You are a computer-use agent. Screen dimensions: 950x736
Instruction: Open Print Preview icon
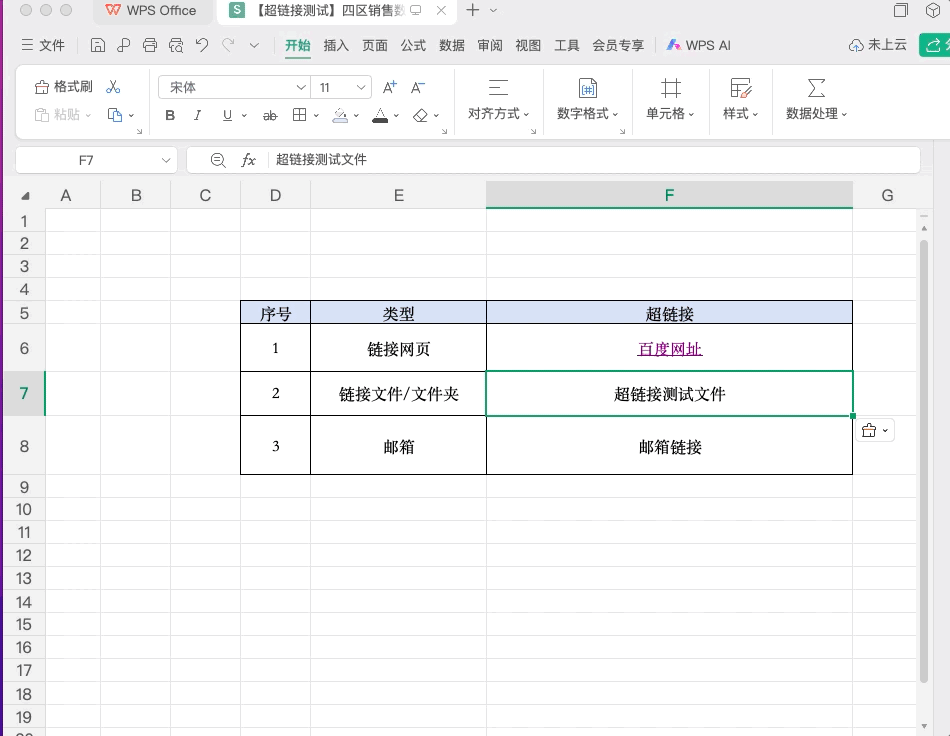point(176,45)
